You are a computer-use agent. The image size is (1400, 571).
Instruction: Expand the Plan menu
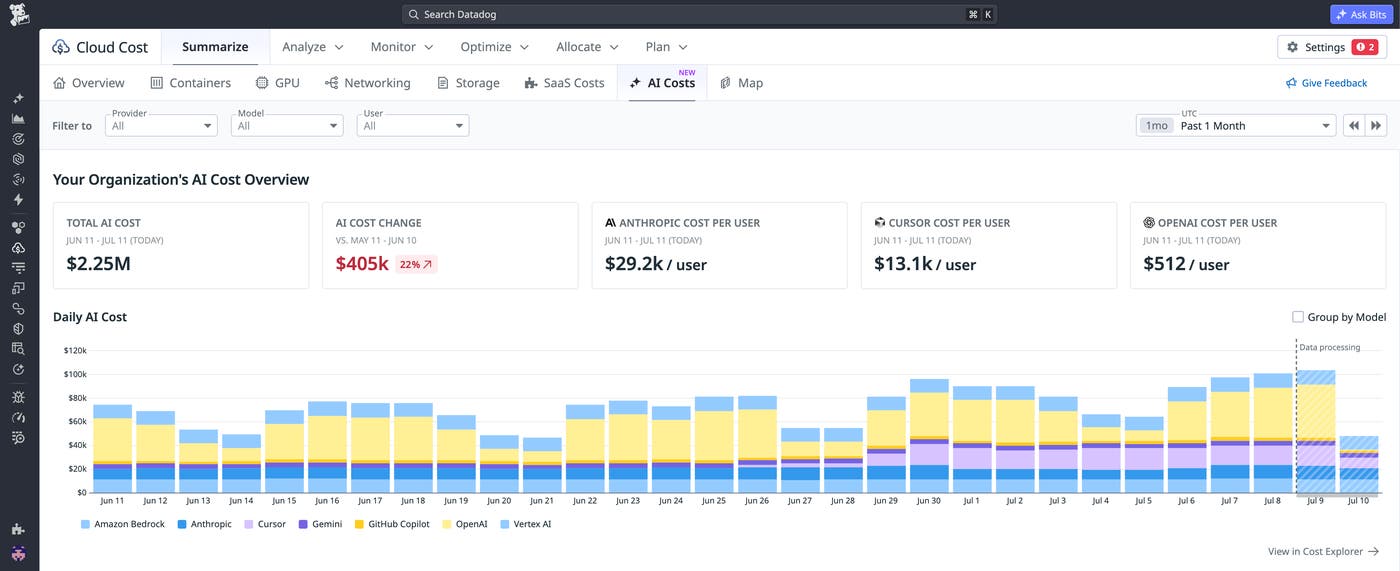[667, 47]
